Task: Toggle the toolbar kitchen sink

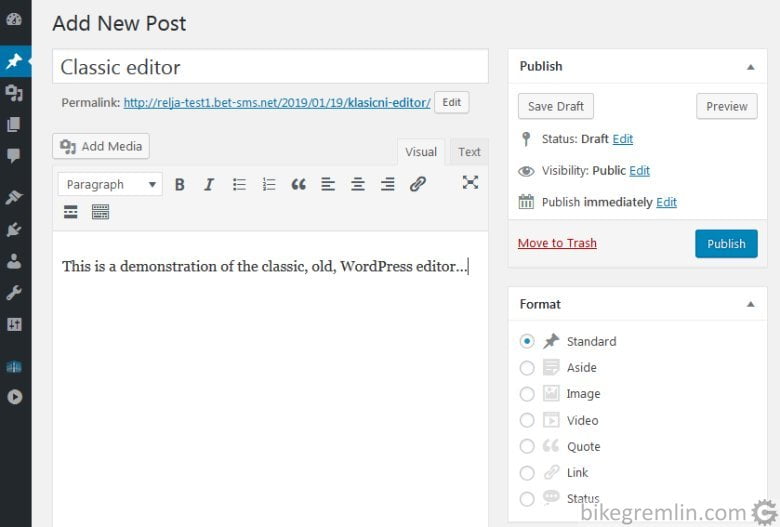Action: click(100, 212)
